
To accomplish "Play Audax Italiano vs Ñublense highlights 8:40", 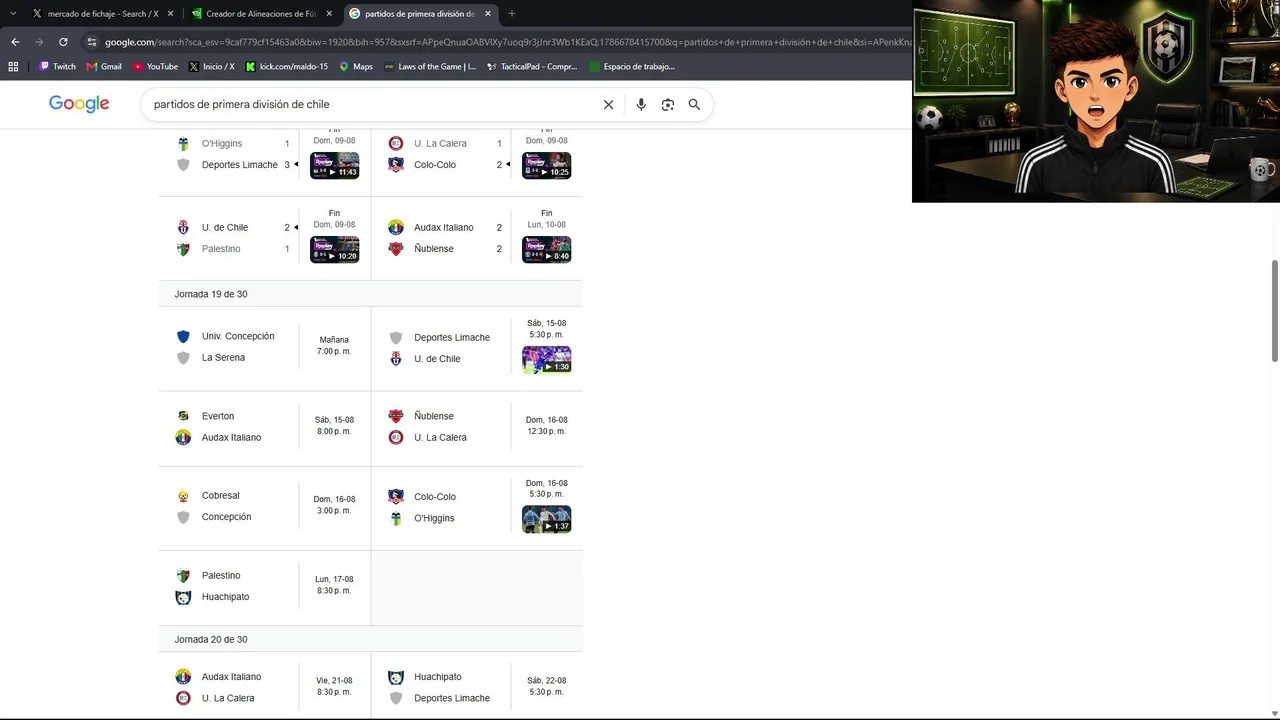I will (x=547, y=249).
